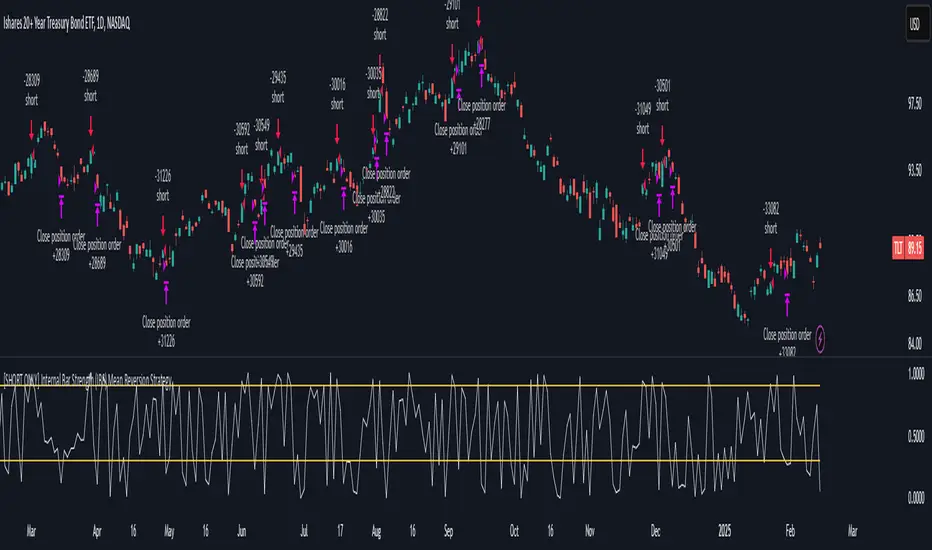This screenshot has height=550, width=932.
Task: Click the Jul date label
Action: click(x=304, y=531)
